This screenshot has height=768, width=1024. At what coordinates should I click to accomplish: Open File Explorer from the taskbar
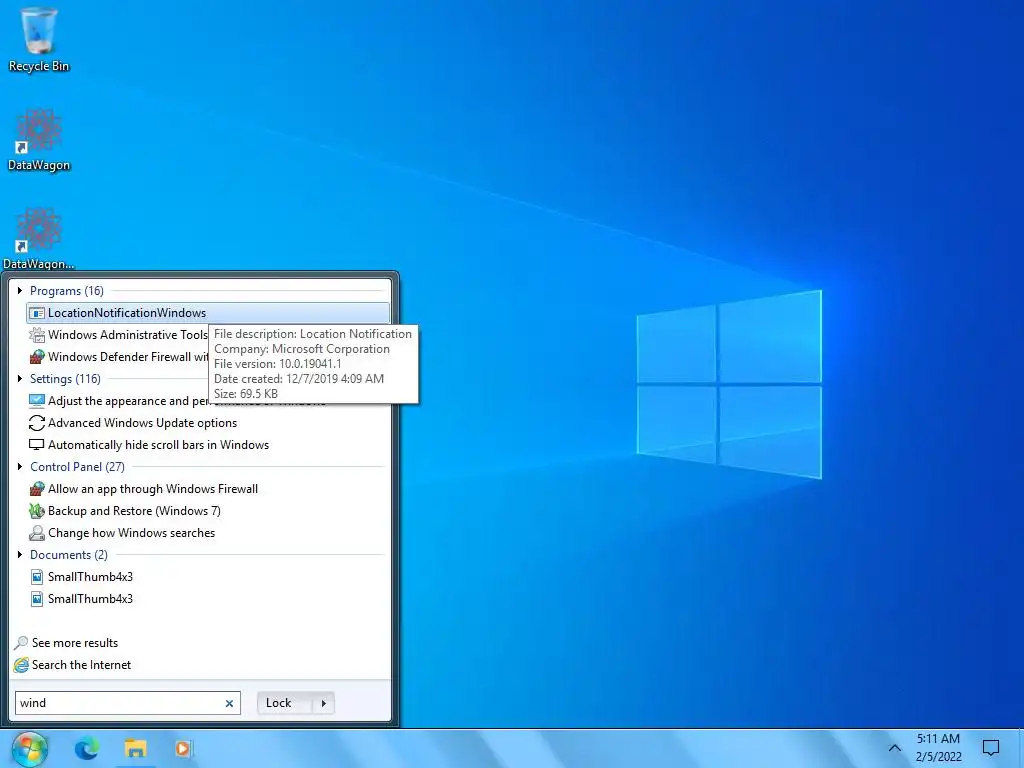[x=136, y=748]
